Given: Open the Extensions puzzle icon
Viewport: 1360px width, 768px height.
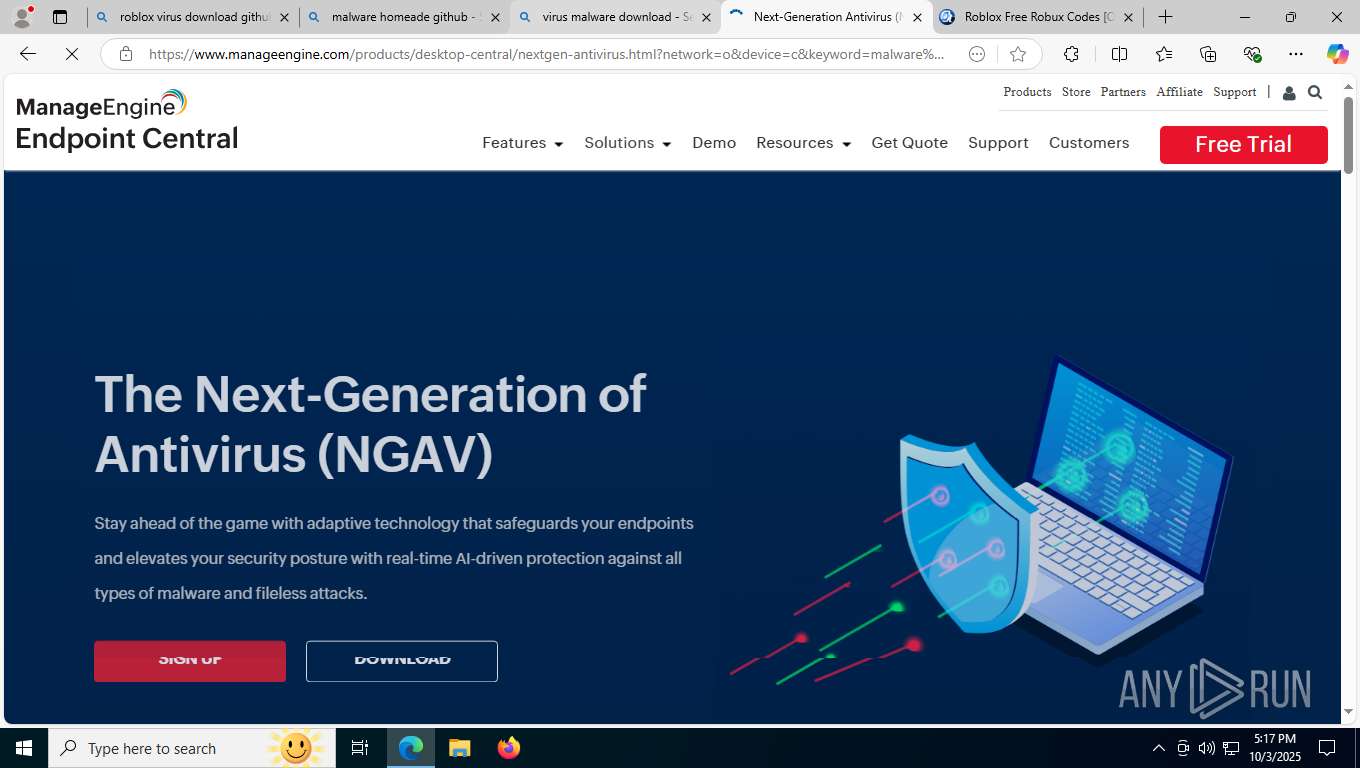Looking at the screenshot, I should [1071, 54].
